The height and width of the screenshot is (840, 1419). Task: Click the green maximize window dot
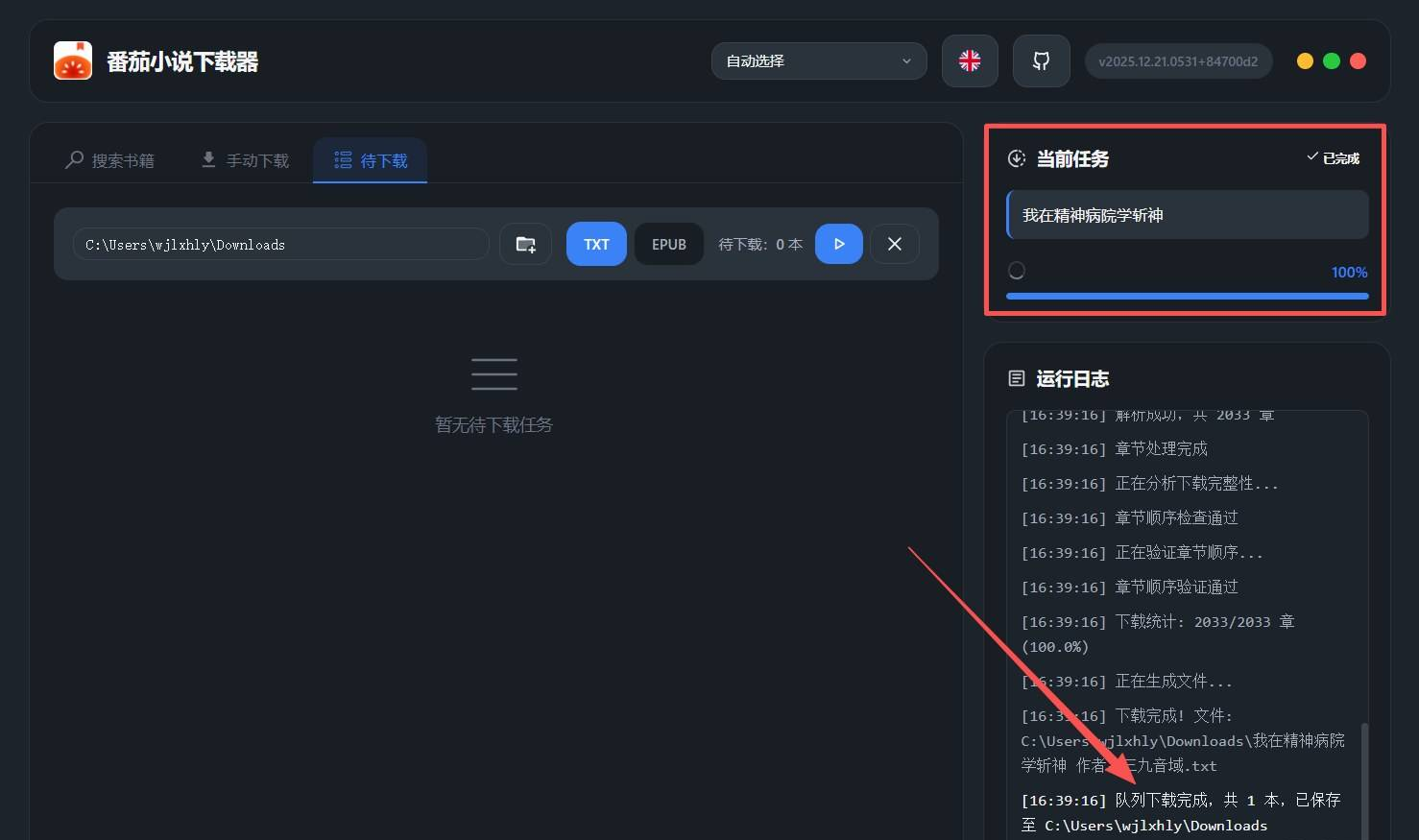1332,60
